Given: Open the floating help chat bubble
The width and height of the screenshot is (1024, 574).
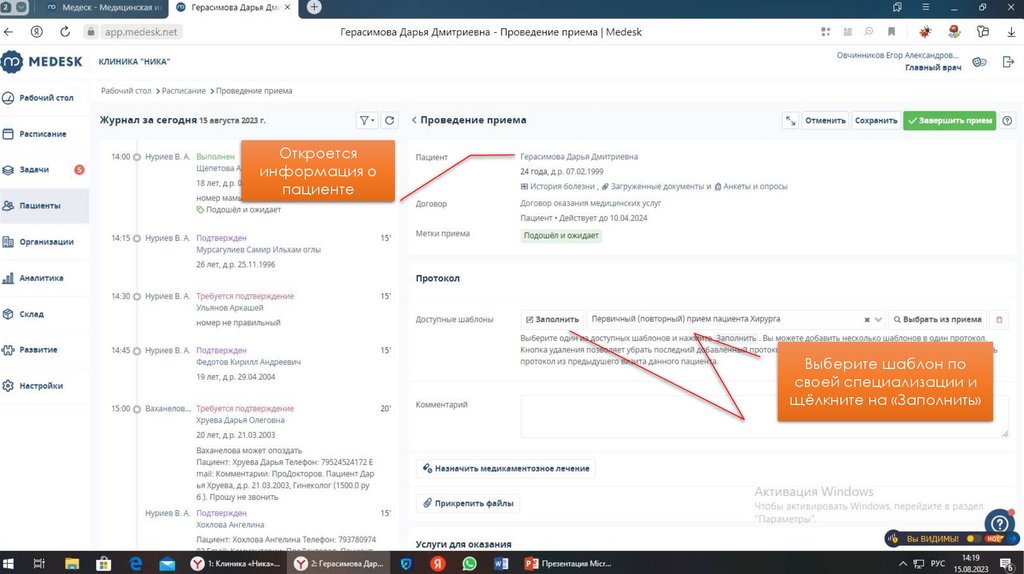Looking at the screenshot, I should tap(999, 523).
